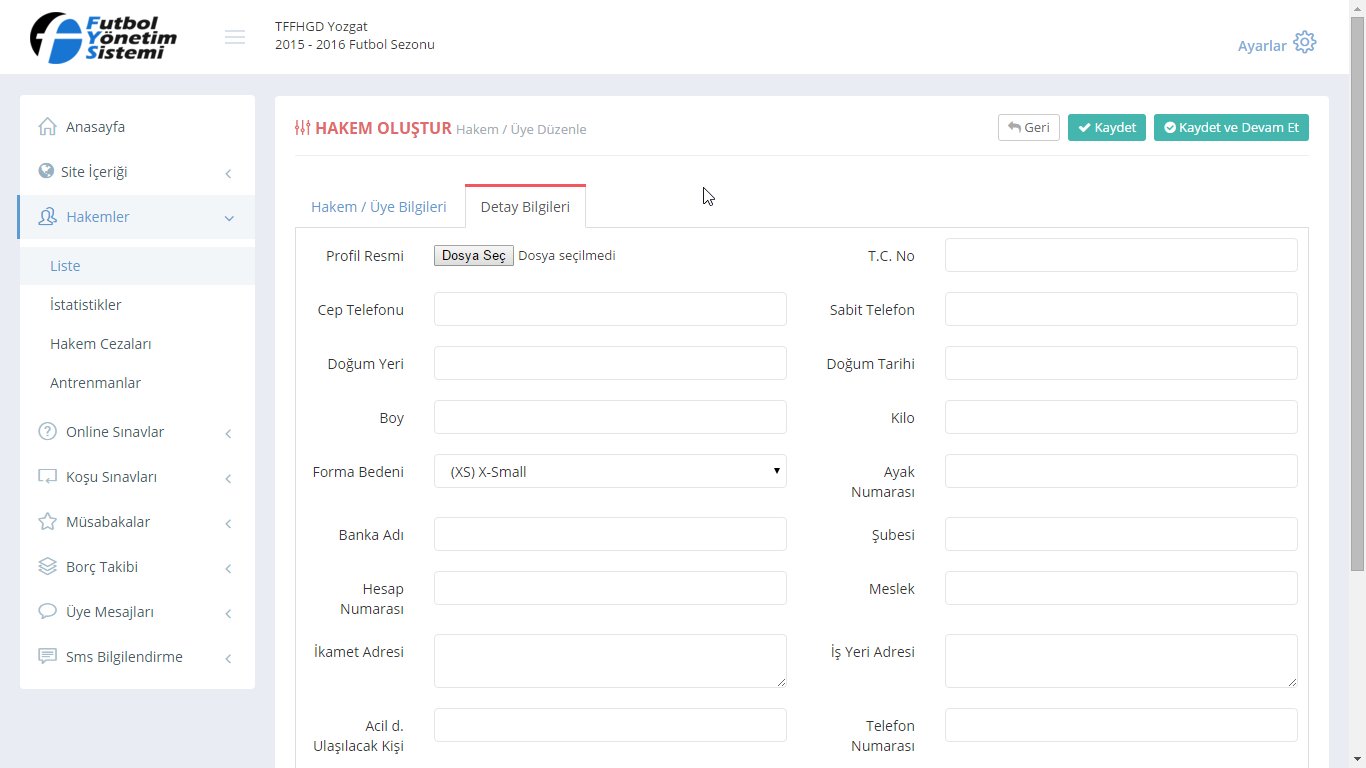1366x768 pixels.
Task: Select the Detay Bilgileri tab
Action: coord(525,207)
